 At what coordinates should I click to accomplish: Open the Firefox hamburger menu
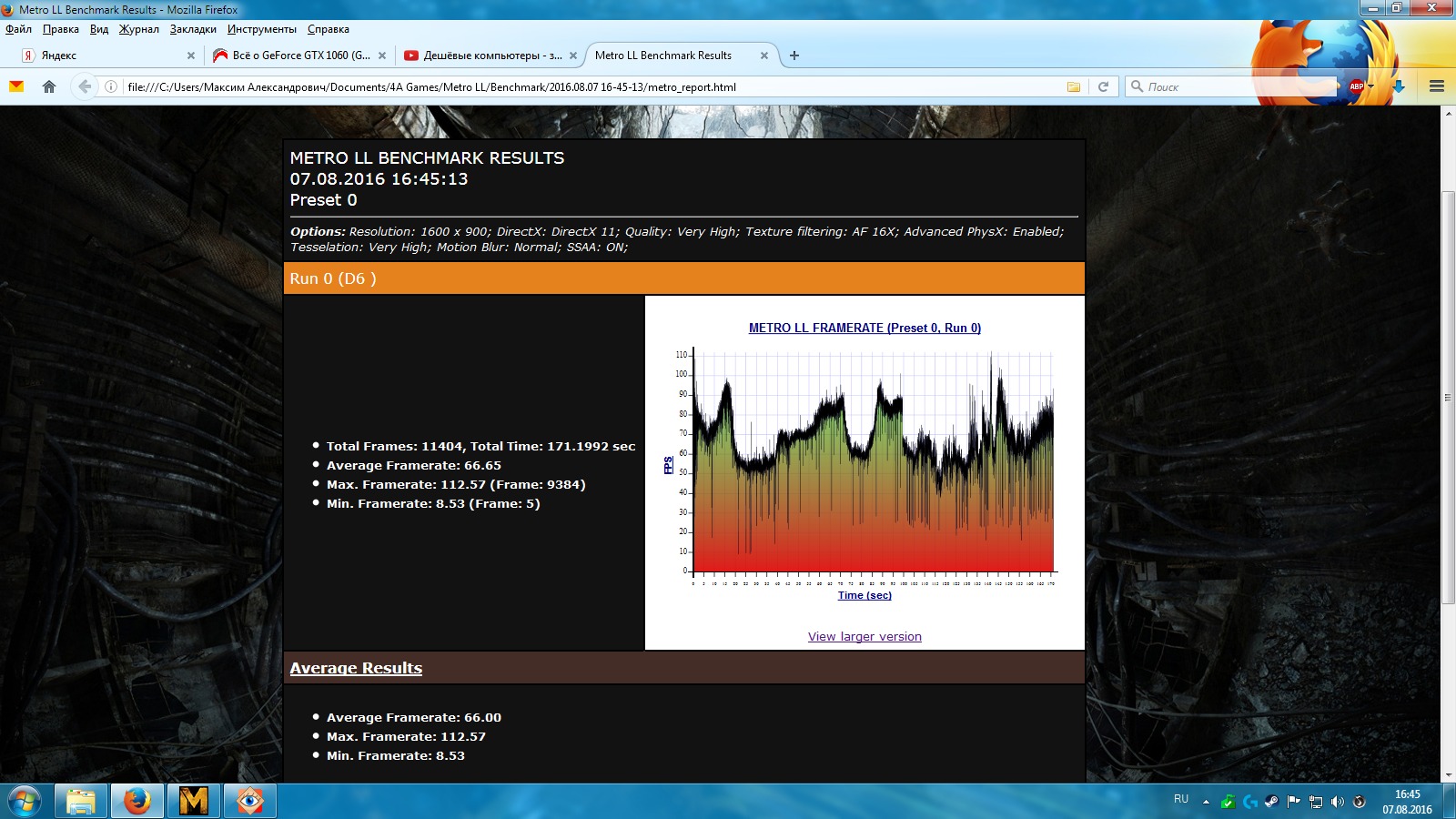[x=1437, y=86]
